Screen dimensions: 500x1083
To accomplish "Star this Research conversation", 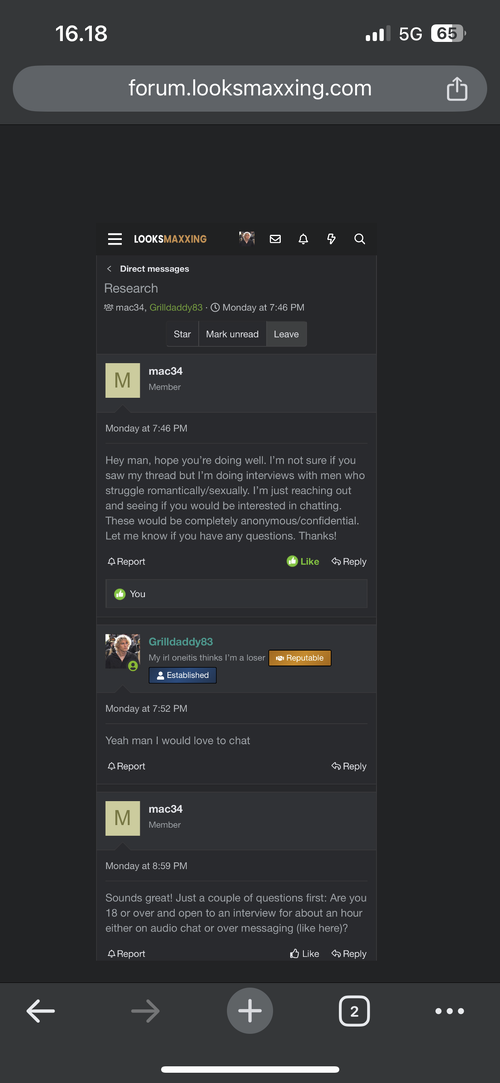I will (182, 334).
